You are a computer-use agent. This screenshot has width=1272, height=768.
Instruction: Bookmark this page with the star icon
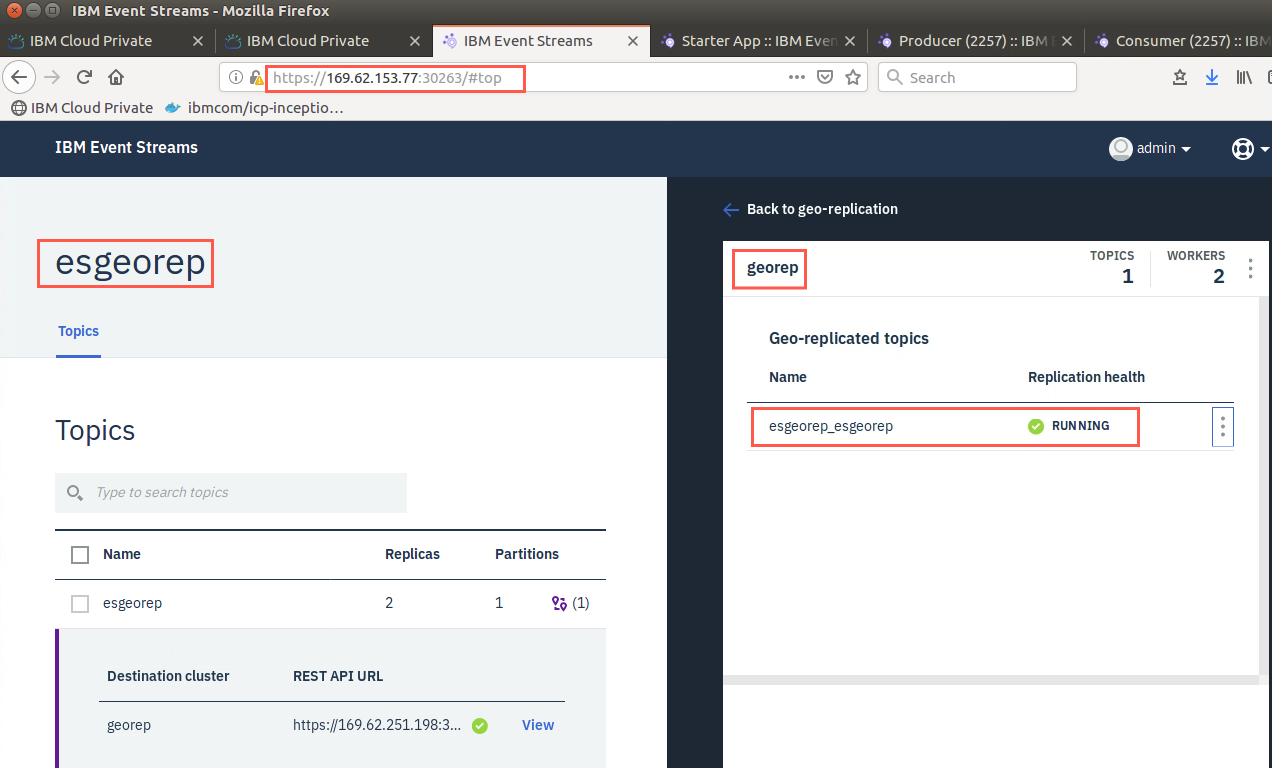click(853, 77)
